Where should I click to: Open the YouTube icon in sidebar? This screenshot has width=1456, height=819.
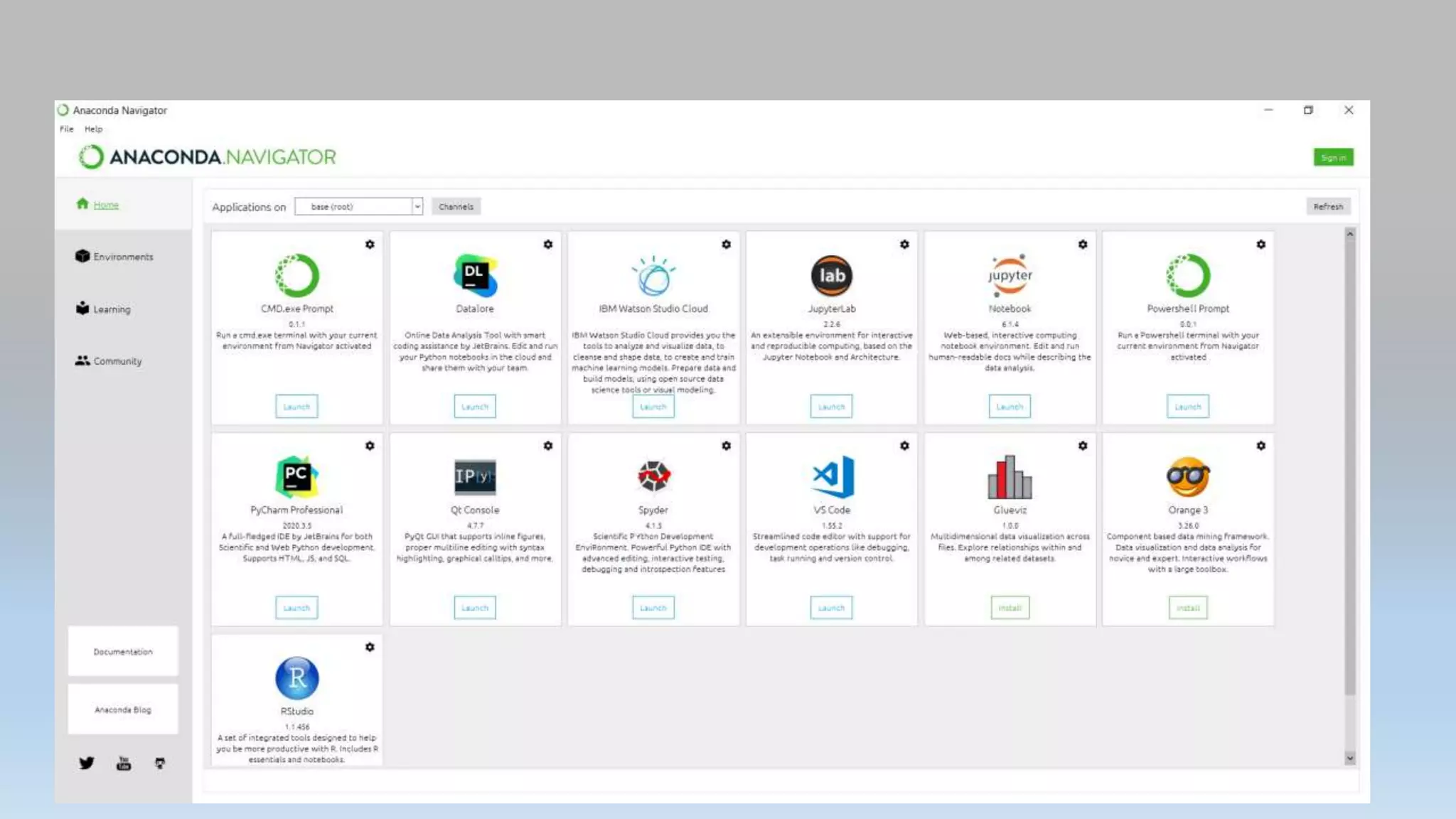point(124,763)
